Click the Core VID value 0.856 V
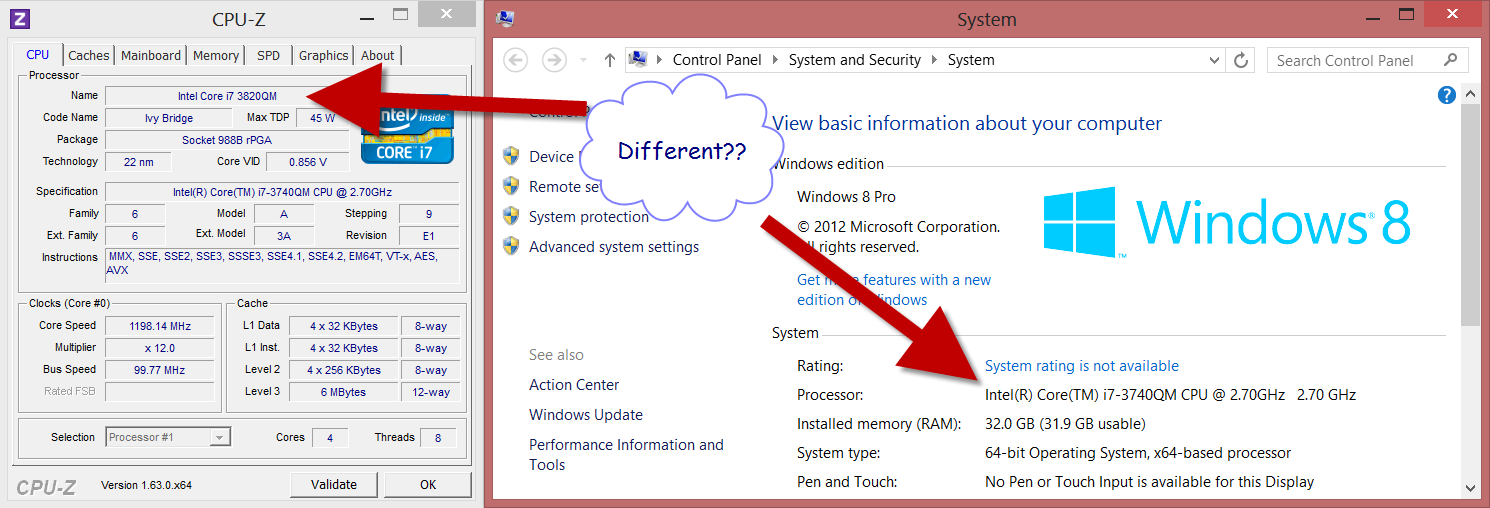This screenshot has width=1490, height=508. click(306, 162)
